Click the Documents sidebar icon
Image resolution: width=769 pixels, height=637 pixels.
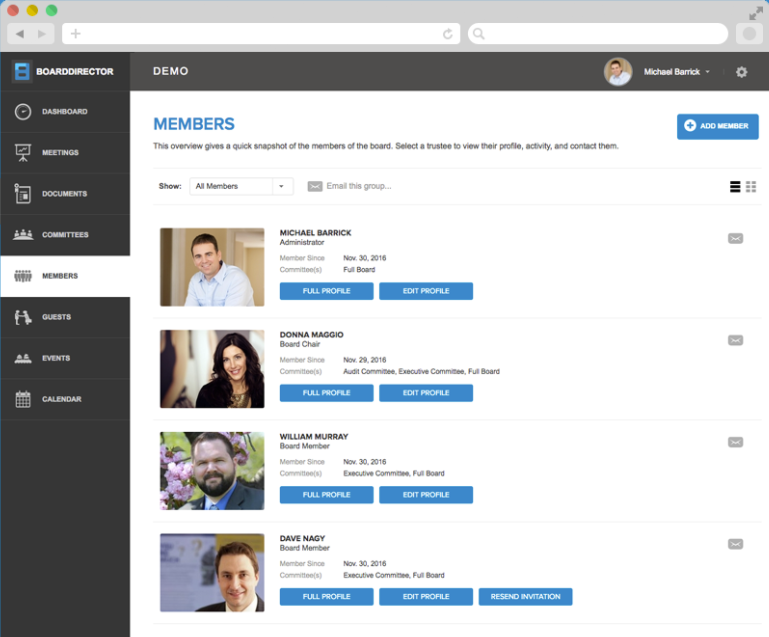click(23, 194)
